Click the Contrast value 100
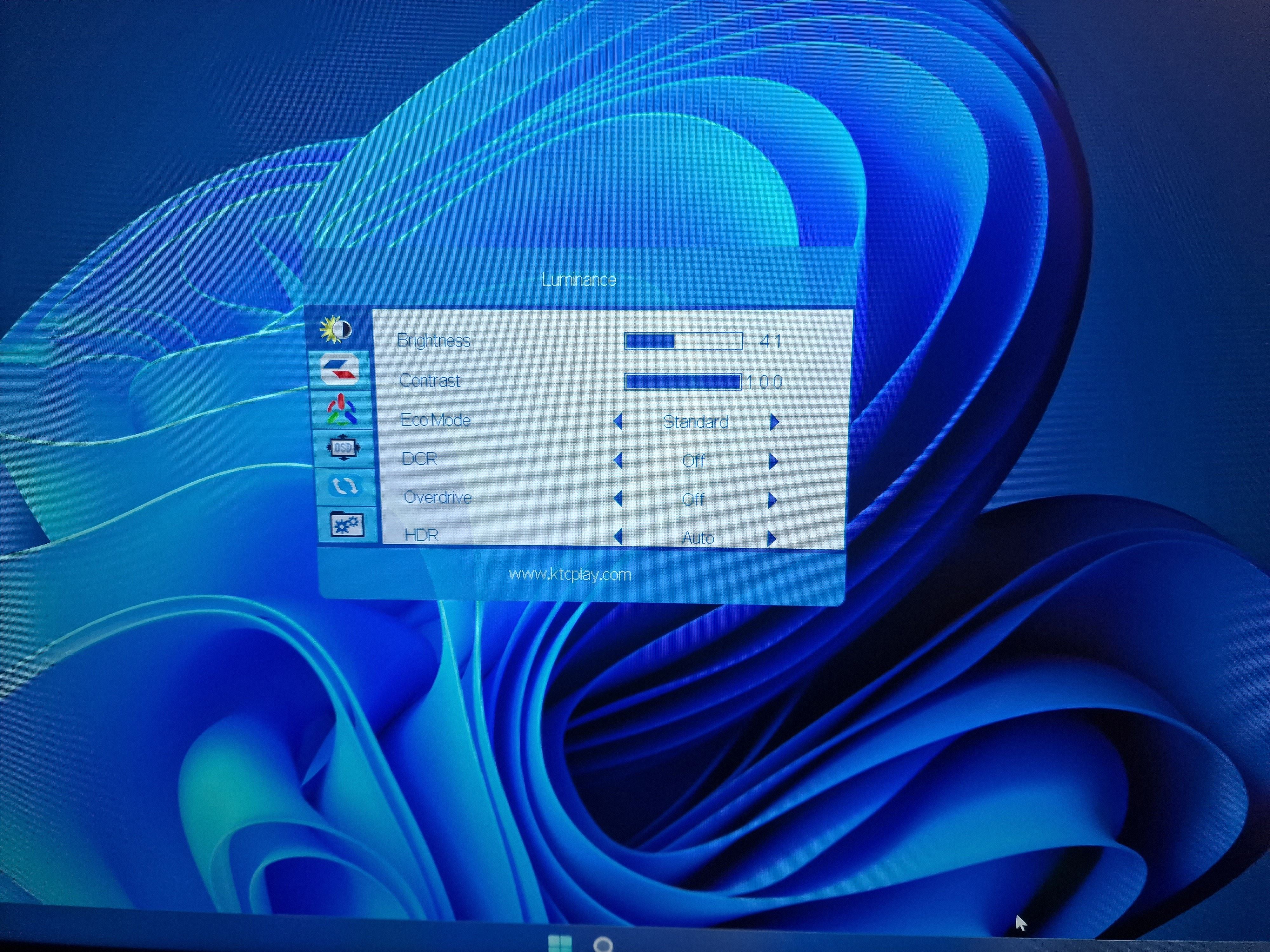 click(x=764, y=382)
